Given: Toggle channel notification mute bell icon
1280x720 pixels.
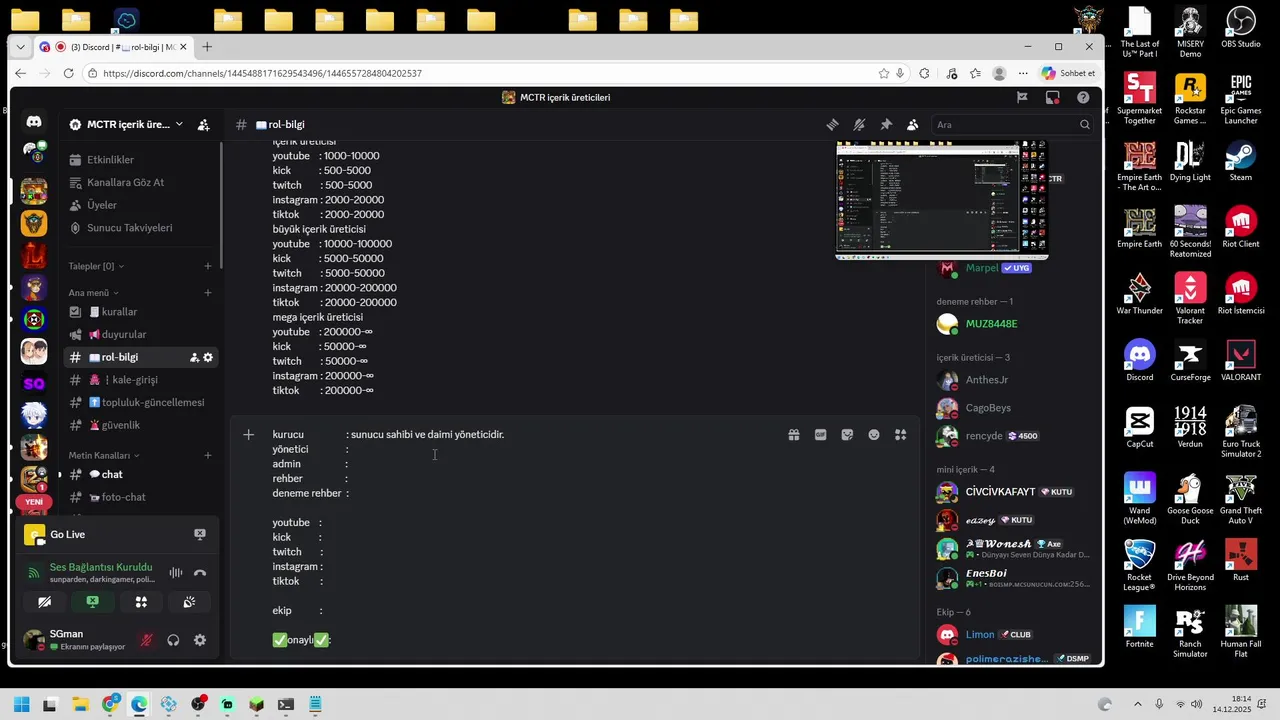Looking at the screenshot, I should point(859,125).
